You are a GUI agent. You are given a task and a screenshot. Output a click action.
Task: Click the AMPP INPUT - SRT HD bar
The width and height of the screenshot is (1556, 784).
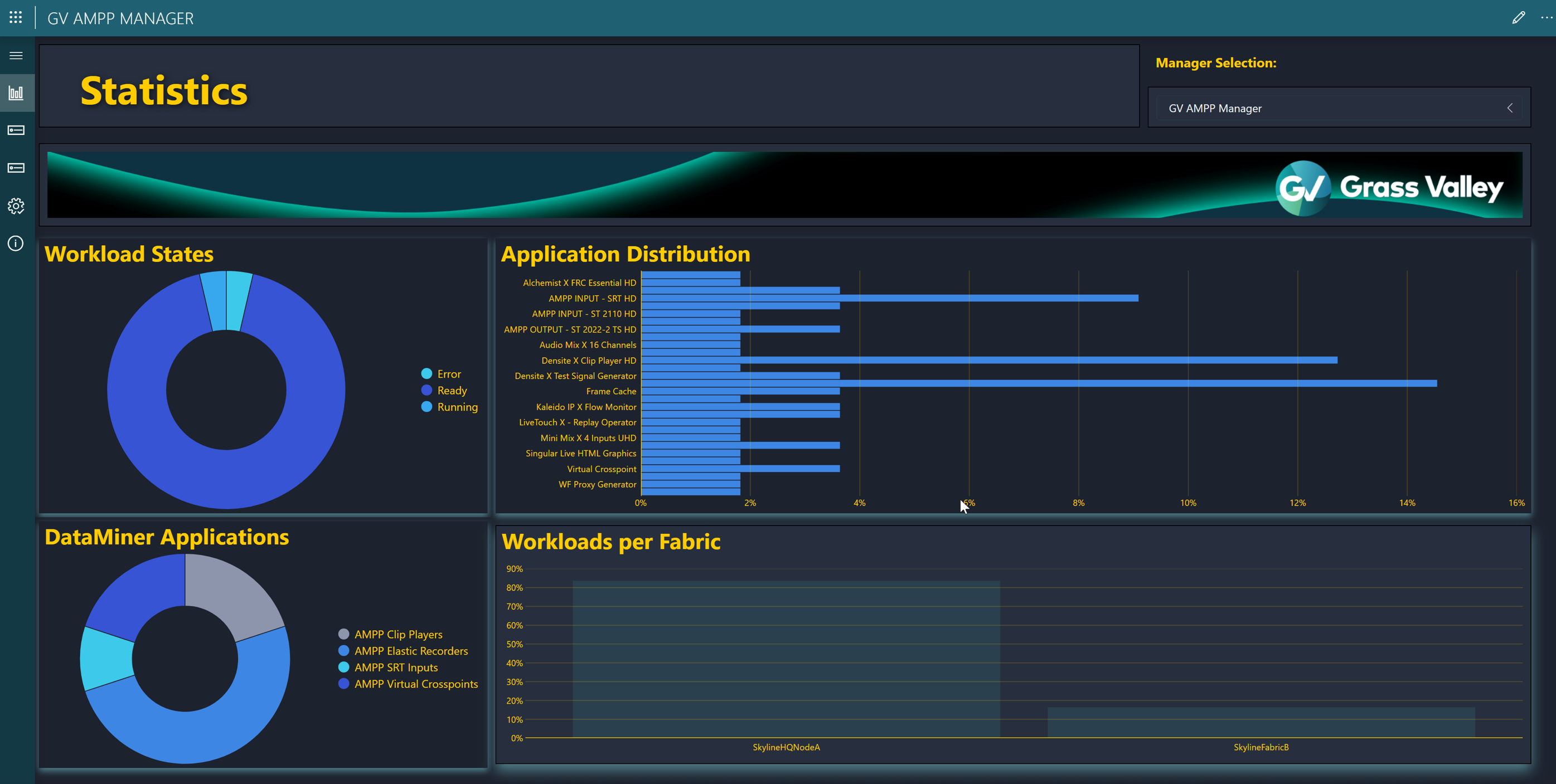pyautogui.click(x=890, y=298)
